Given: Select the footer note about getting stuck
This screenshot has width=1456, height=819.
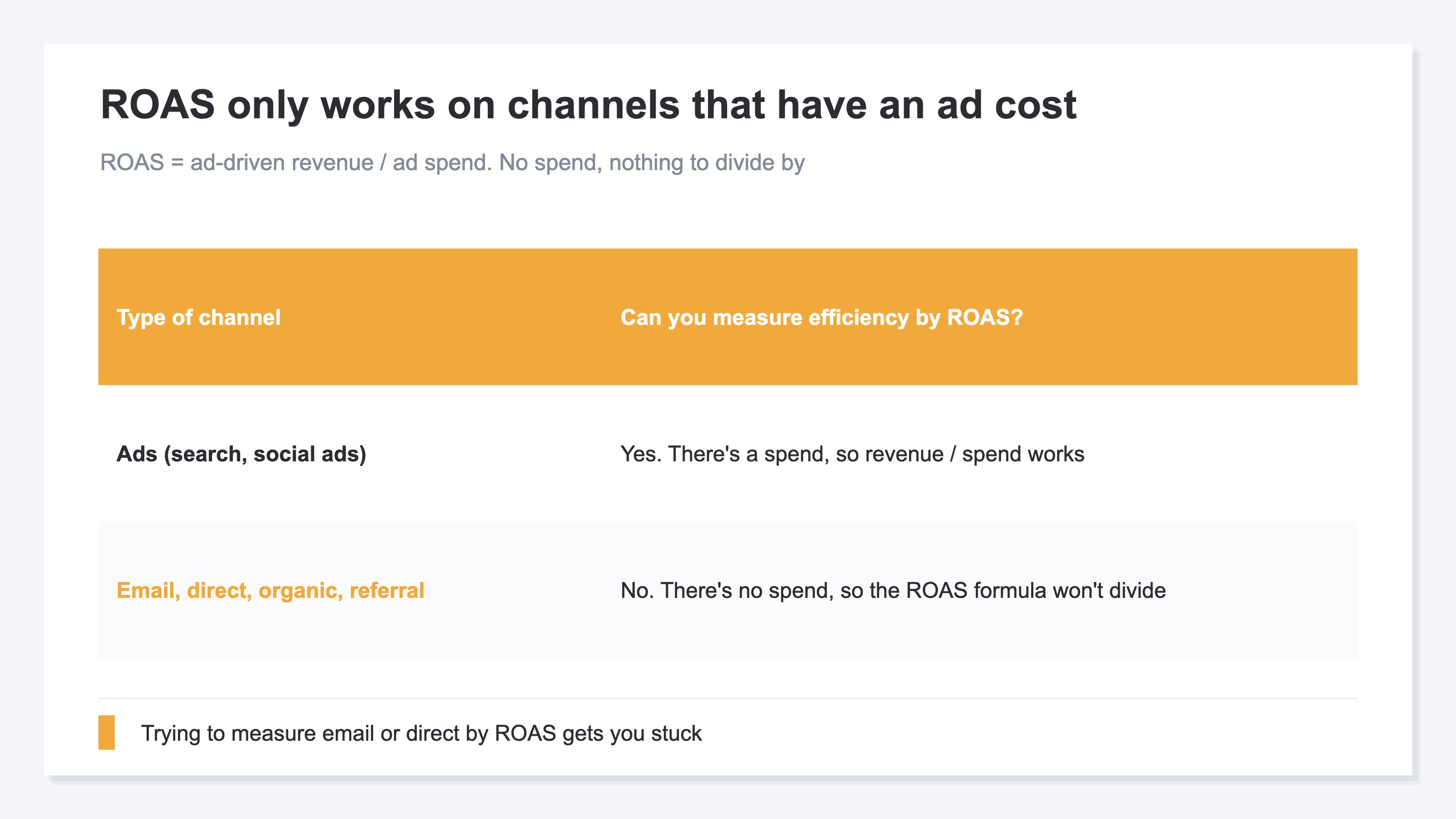Looking at the screenshot, I should (x=421, y=733).
